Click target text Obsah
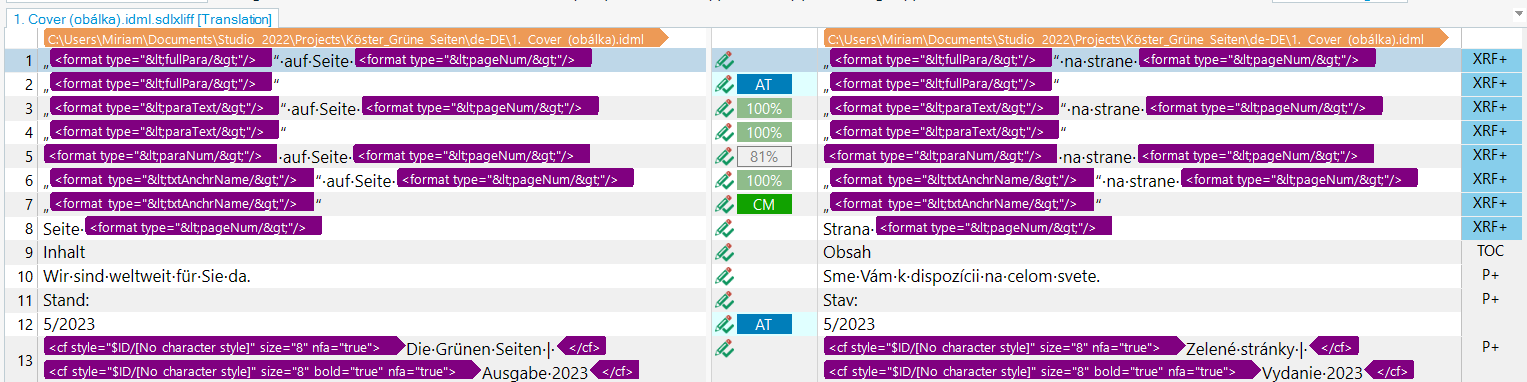The width and height of the screenshot is (1527, 382). [847, 252]
